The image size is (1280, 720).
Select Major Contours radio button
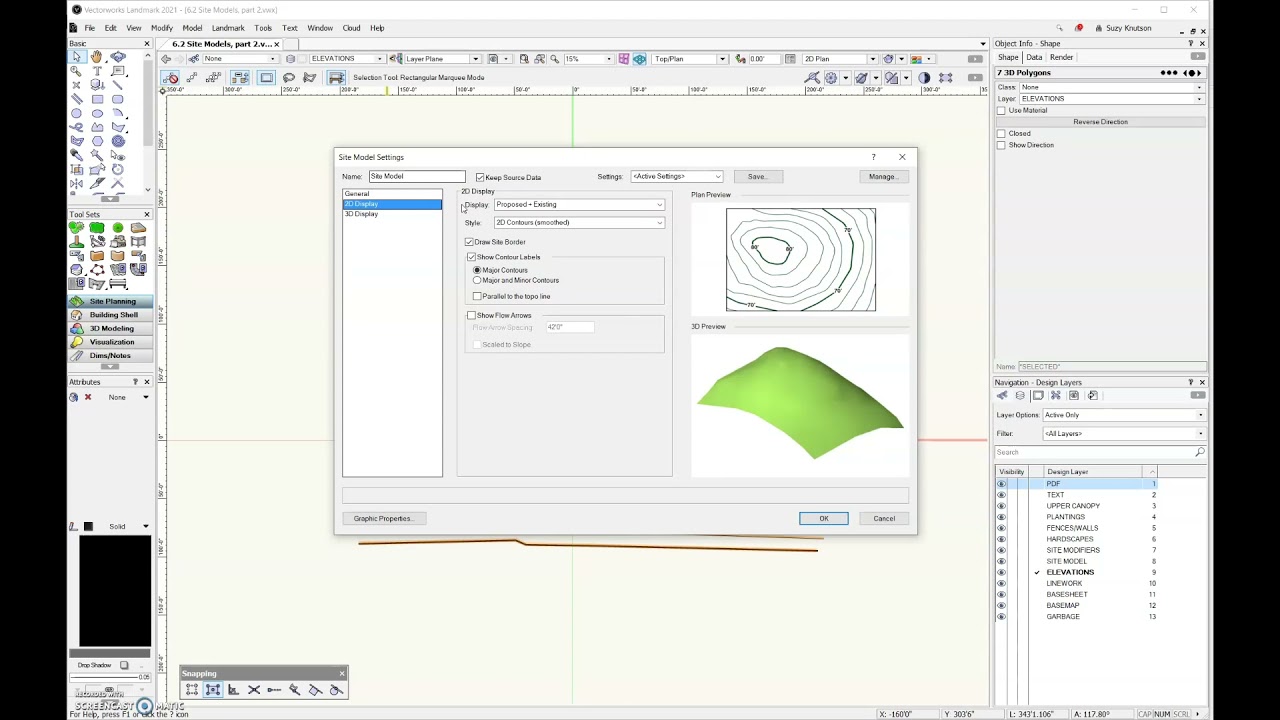(x=477, y=270)
